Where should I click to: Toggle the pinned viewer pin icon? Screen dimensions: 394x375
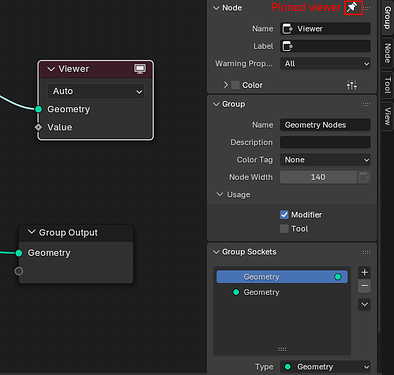(353, 7)
